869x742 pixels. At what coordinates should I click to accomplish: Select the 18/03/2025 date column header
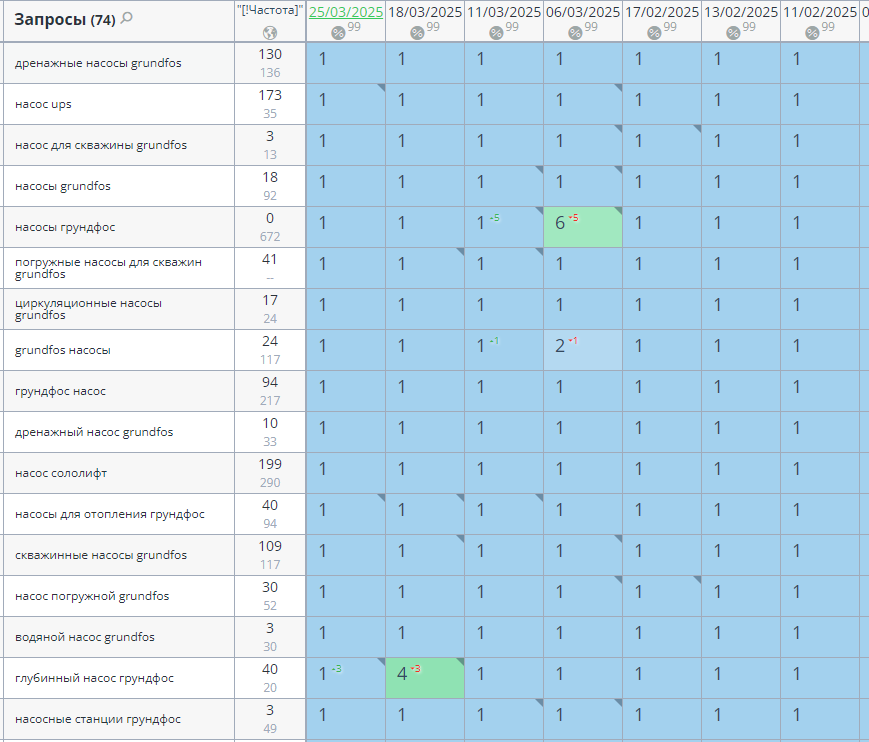pyautogui.click(x=425, y=12)
